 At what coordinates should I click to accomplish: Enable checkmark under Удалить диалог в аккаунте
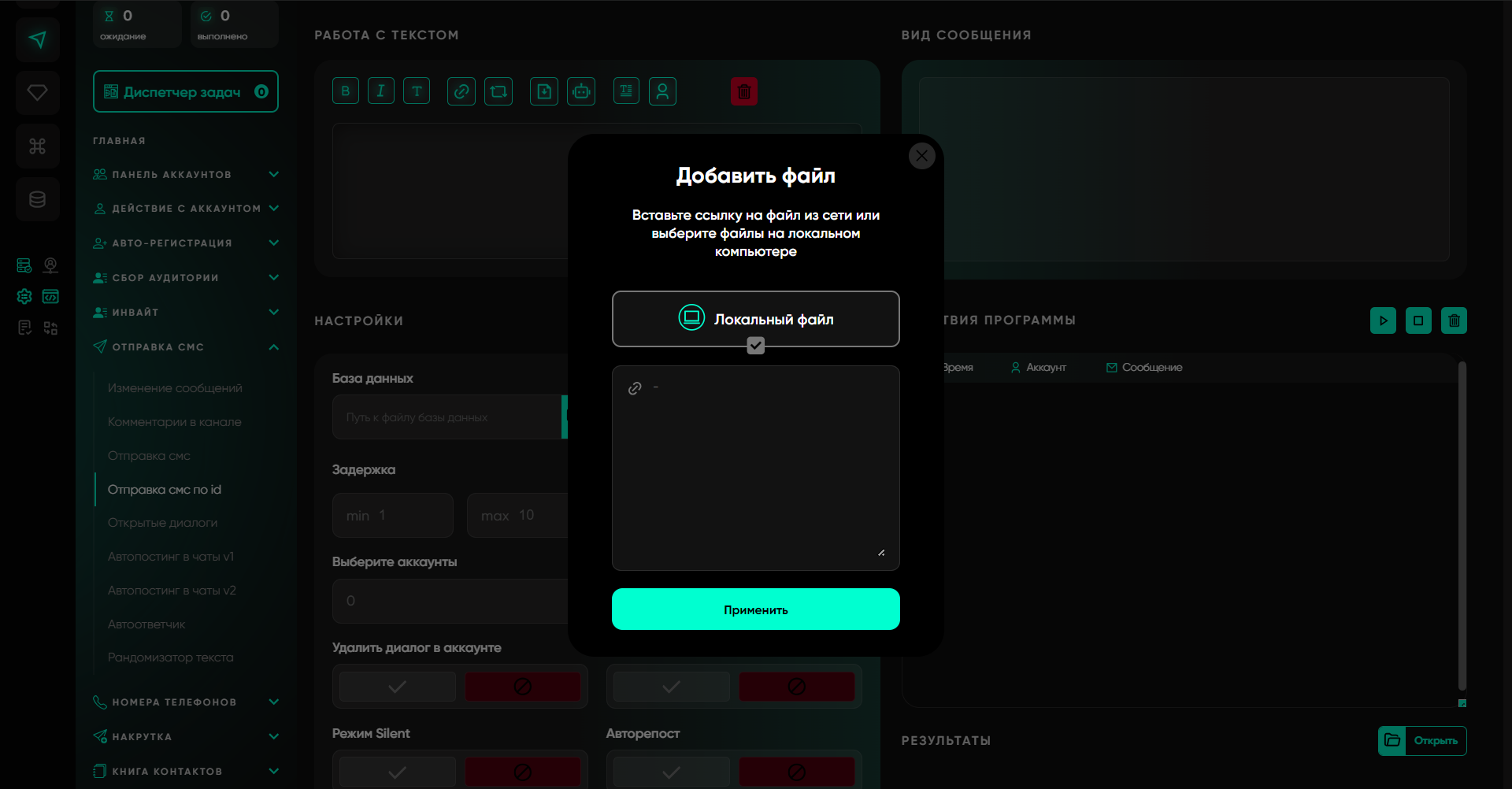point(398,687)
